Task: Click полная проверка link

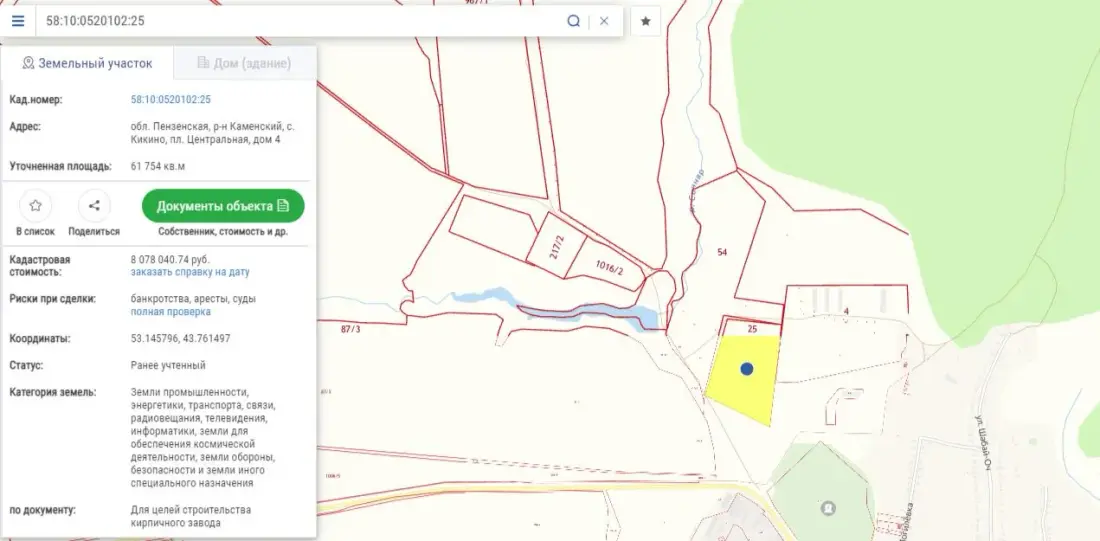Action: coord(170,312)
